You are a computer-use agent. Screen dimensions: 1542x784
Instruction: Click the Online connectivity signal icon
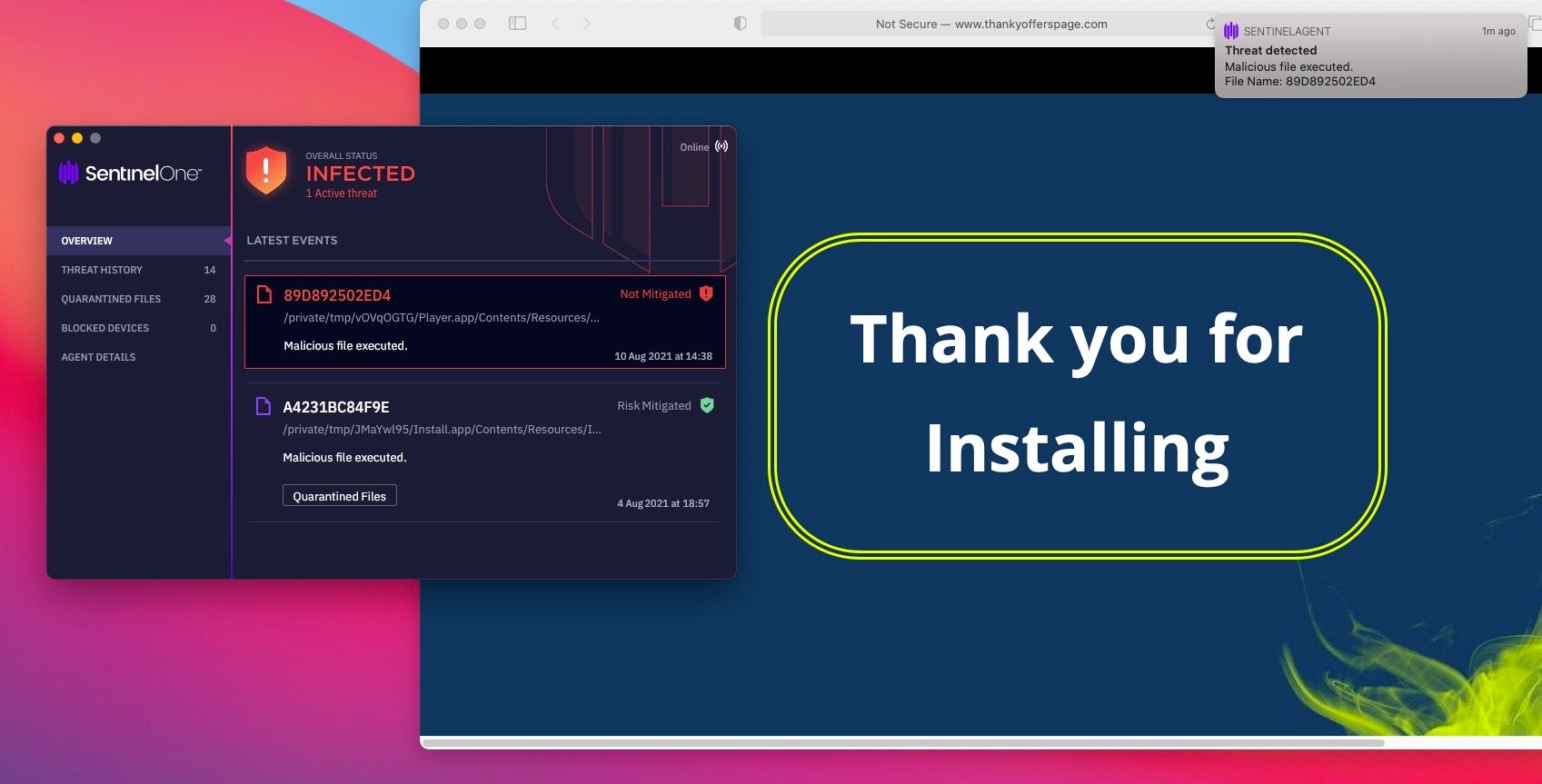721,146
